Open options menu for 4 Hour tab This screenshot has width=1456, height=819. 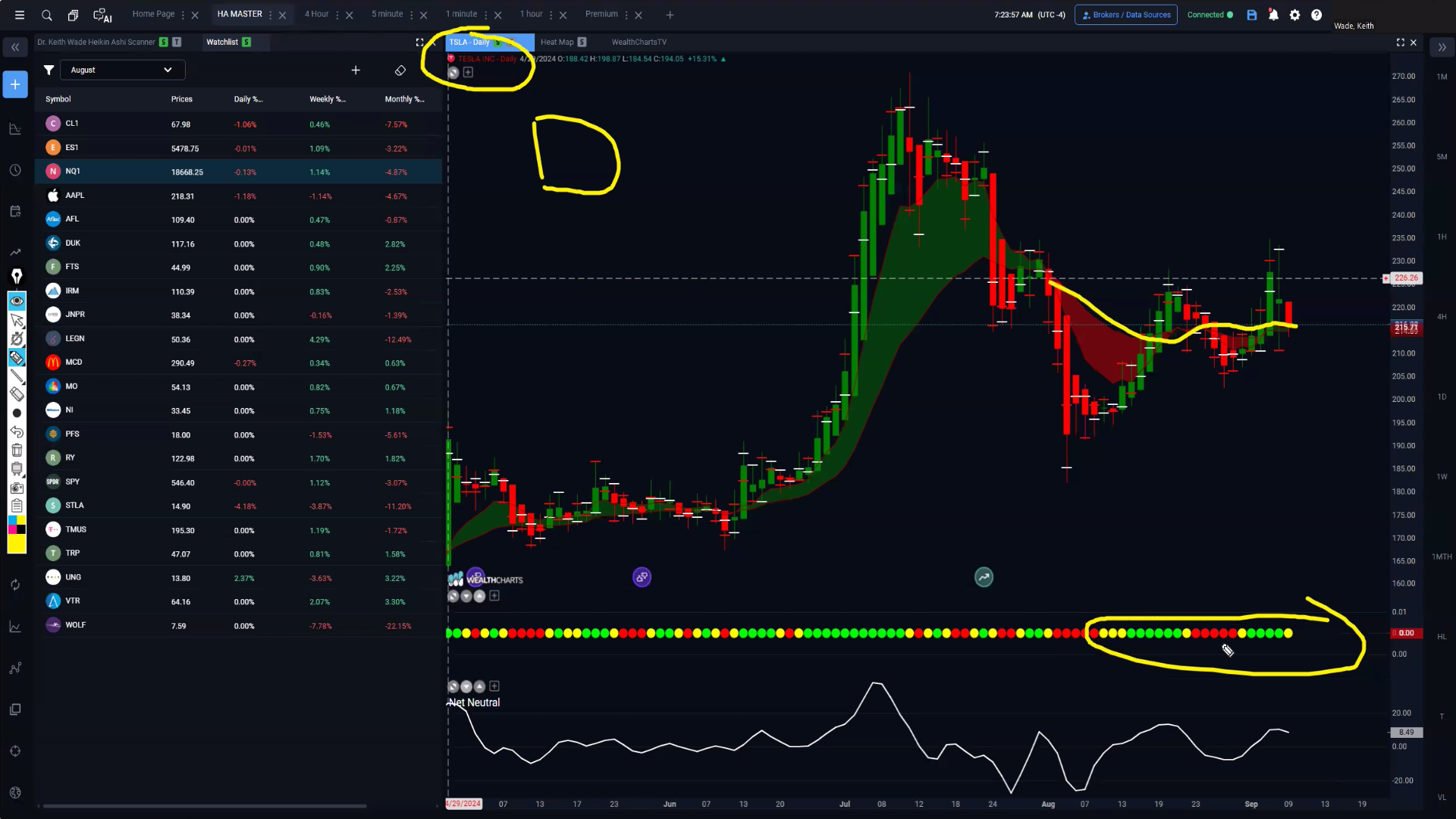[x=337, y=14]
